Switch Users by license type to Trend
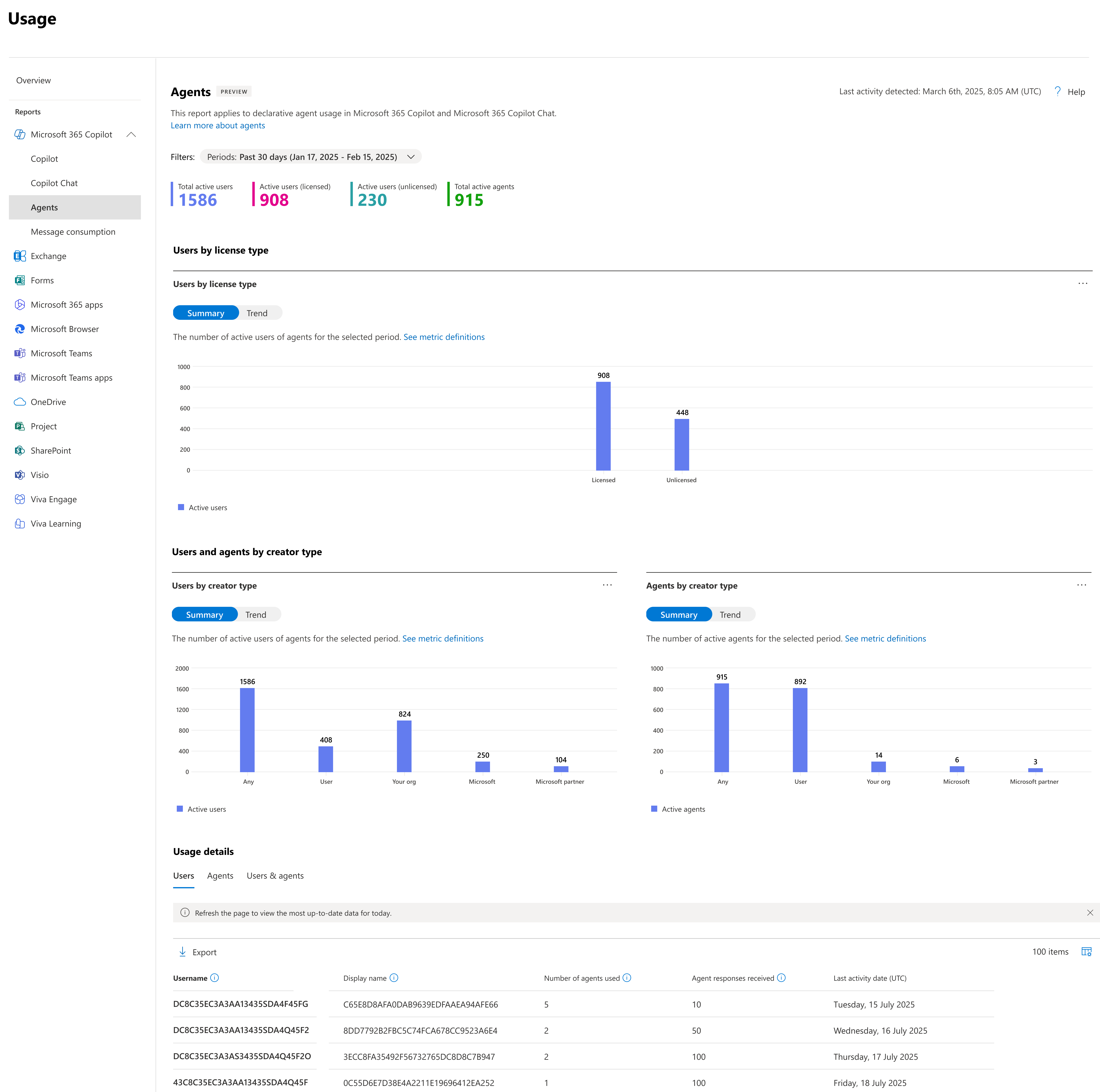Image resolution: width=1100 pixels, height=1092 pixels. (x=257, y=313)
